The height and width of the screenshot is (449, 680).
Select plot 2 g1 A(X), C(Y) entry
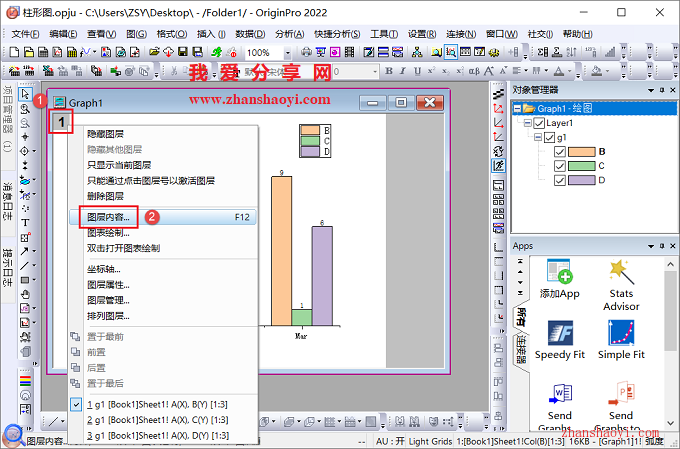[163, 420]
